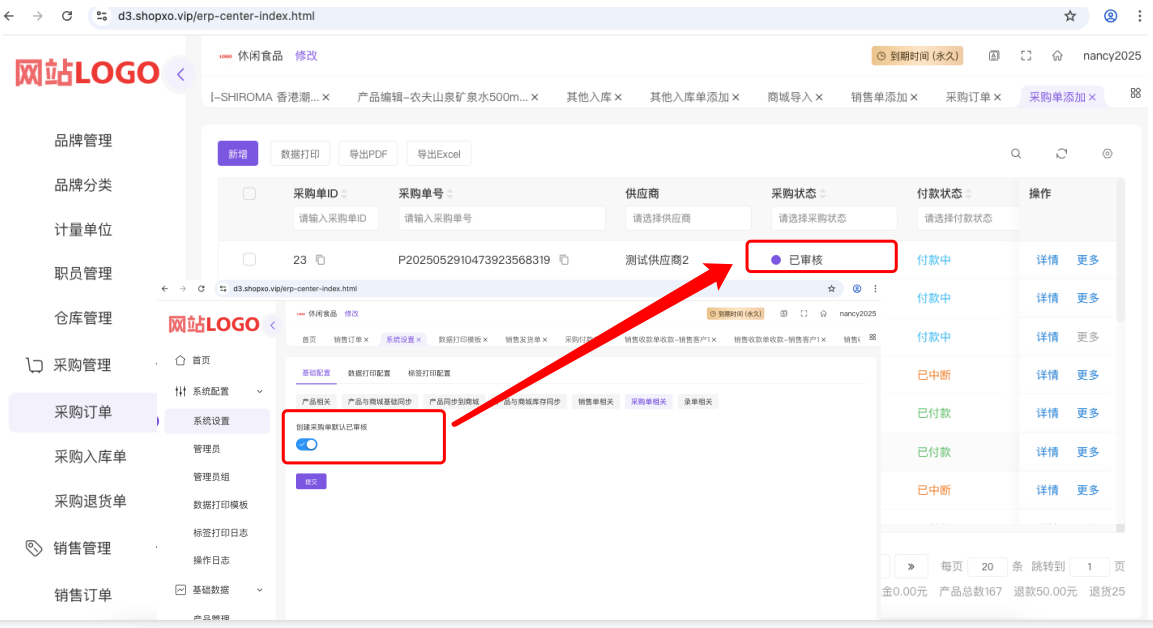1153x628 pixels.
Task: Click the star icon in inner screenshot address bar
Action: click(x=832, y=289)
